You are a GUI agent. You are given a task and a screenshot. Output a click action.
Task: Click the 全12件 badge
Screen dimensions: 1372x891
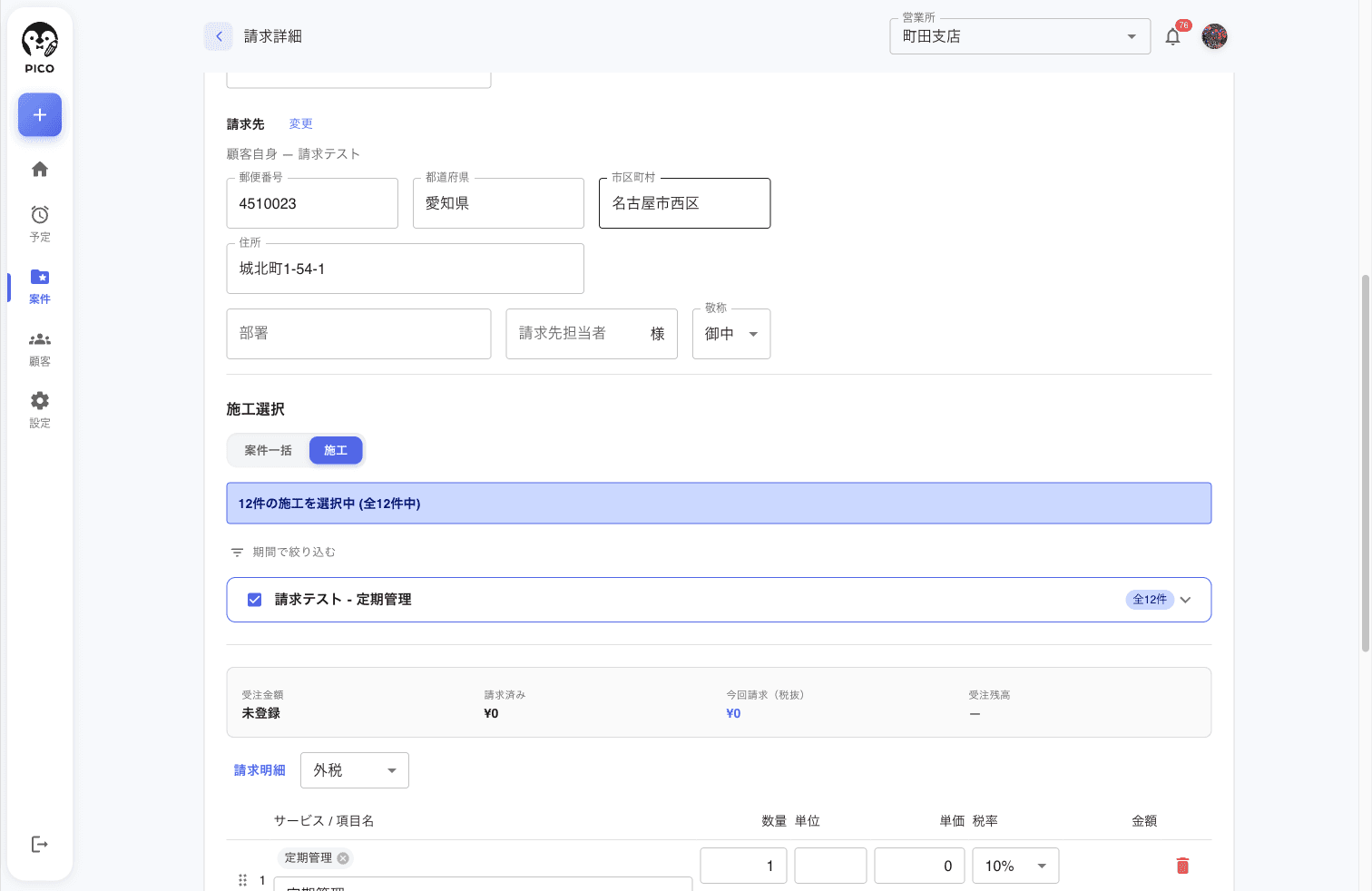tap(1150, 600)
